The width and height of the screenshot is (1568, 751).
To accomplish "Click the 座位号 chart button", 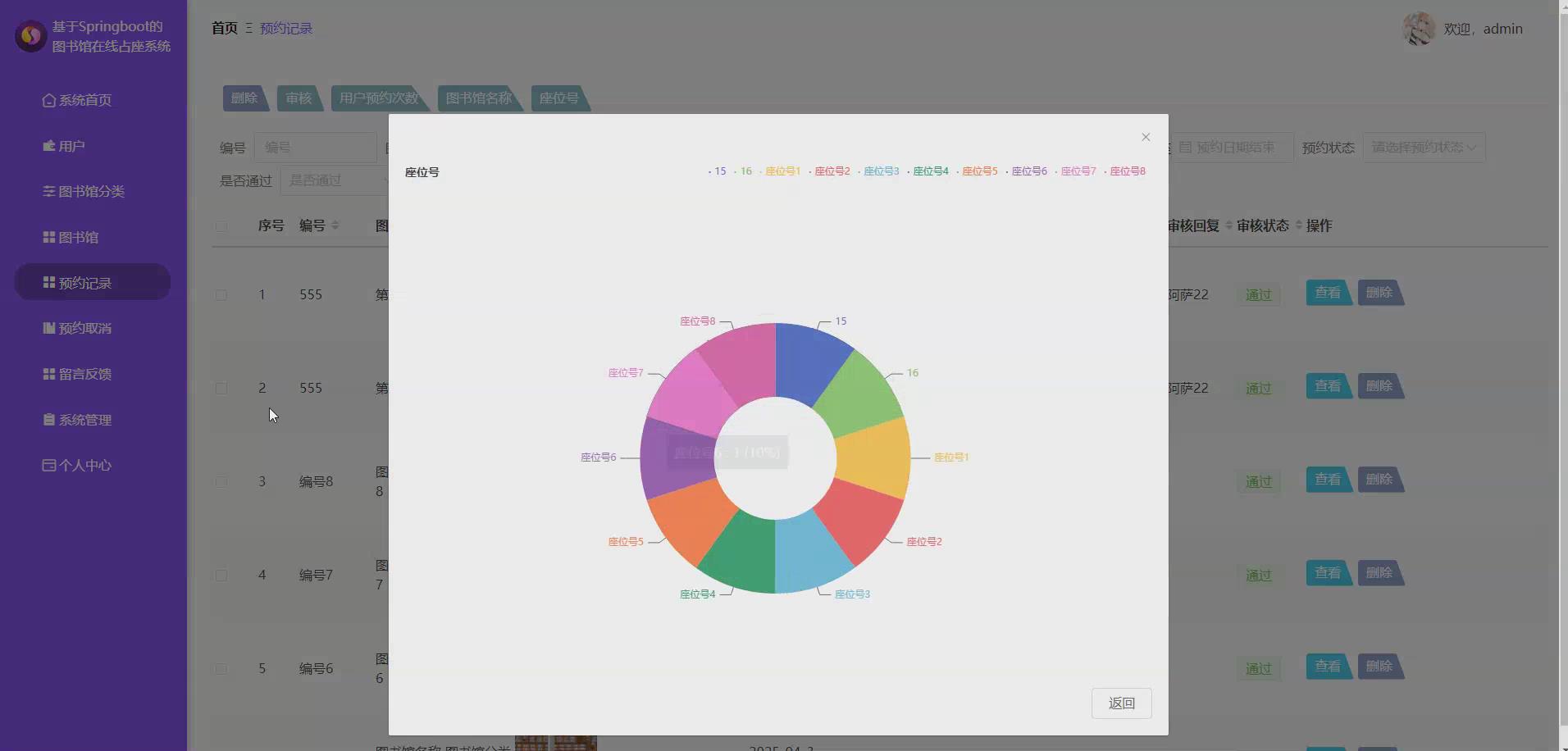I will (x=559, y=98).
